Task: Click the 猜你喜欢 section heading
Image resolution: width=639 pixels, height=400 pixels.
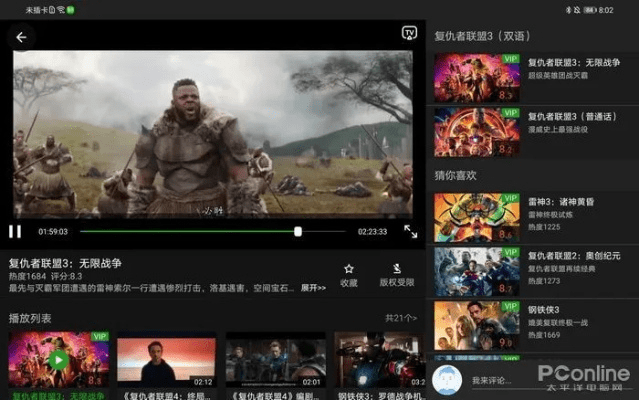Action: [x=455, y=176]
